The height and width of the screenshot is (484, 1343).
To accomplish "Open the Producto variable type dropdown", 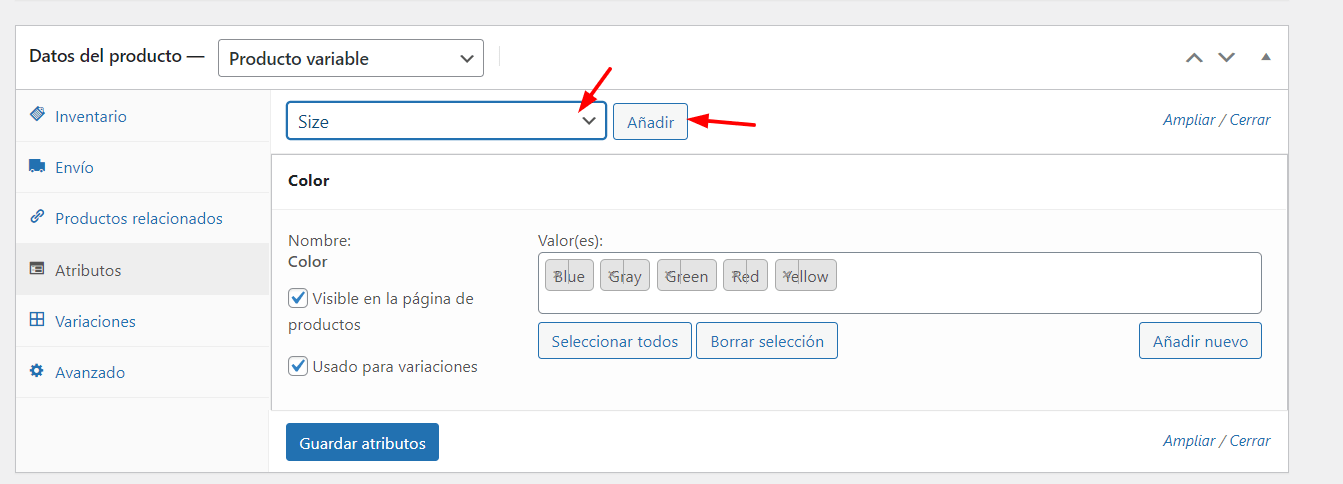I will (x=351, y=58).
